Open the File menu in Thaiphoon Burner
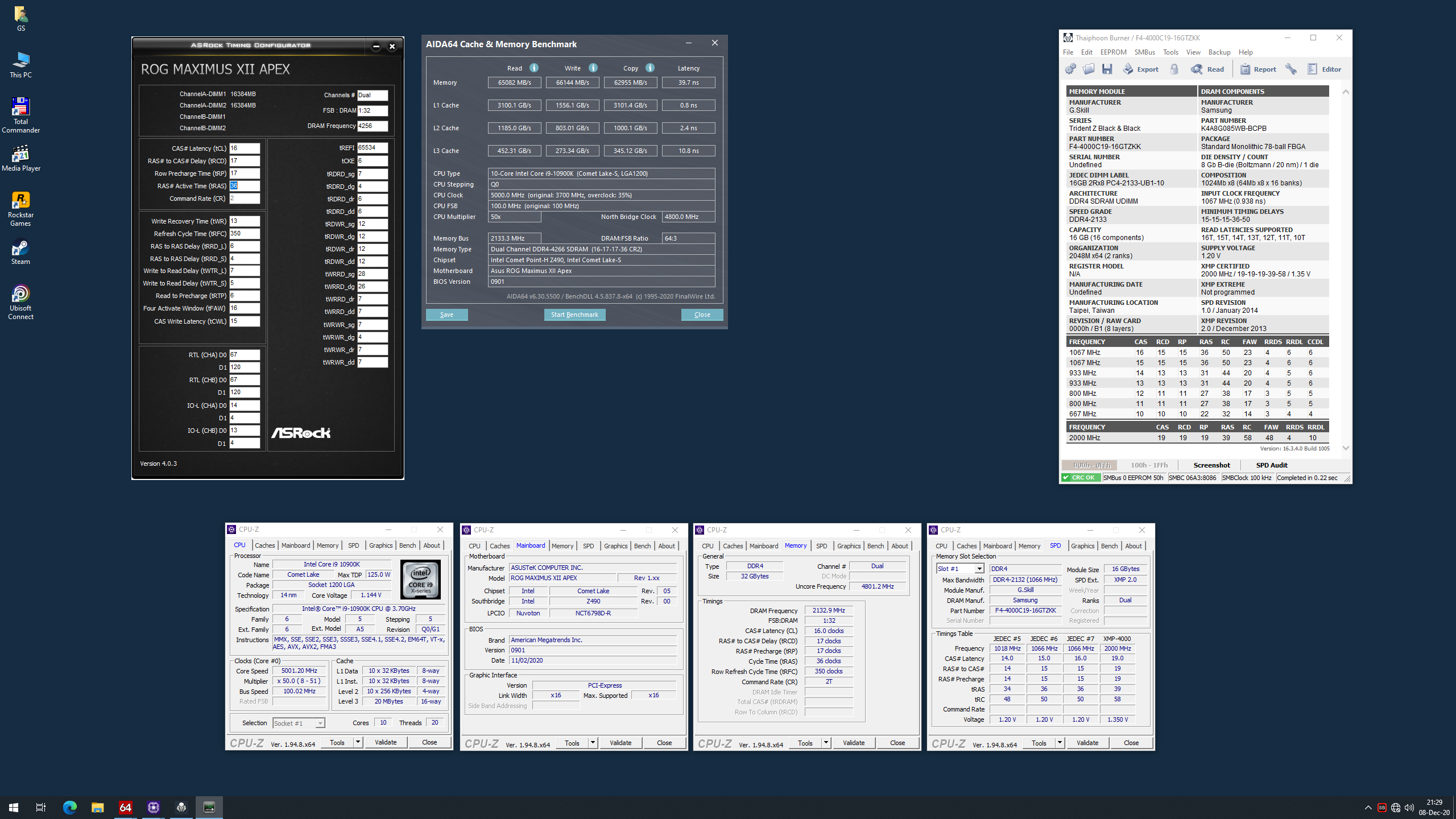1456x819 pixels. point(1068,52)
